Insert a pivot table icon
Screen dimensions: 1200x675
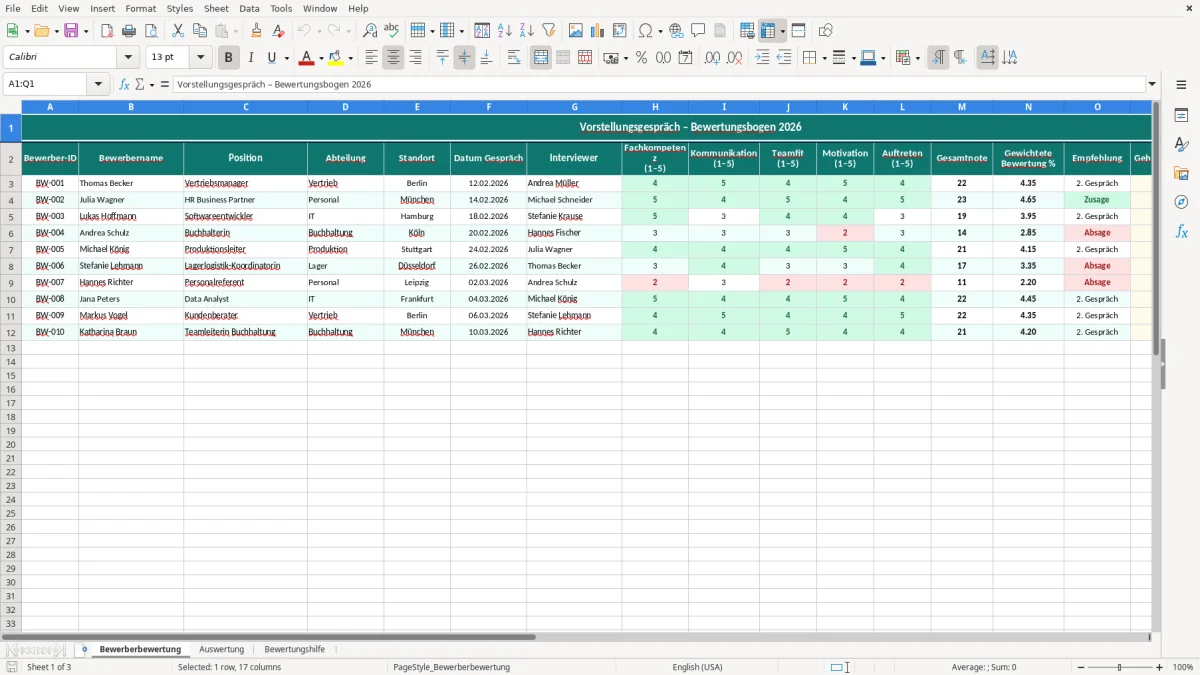coord(620,31)
